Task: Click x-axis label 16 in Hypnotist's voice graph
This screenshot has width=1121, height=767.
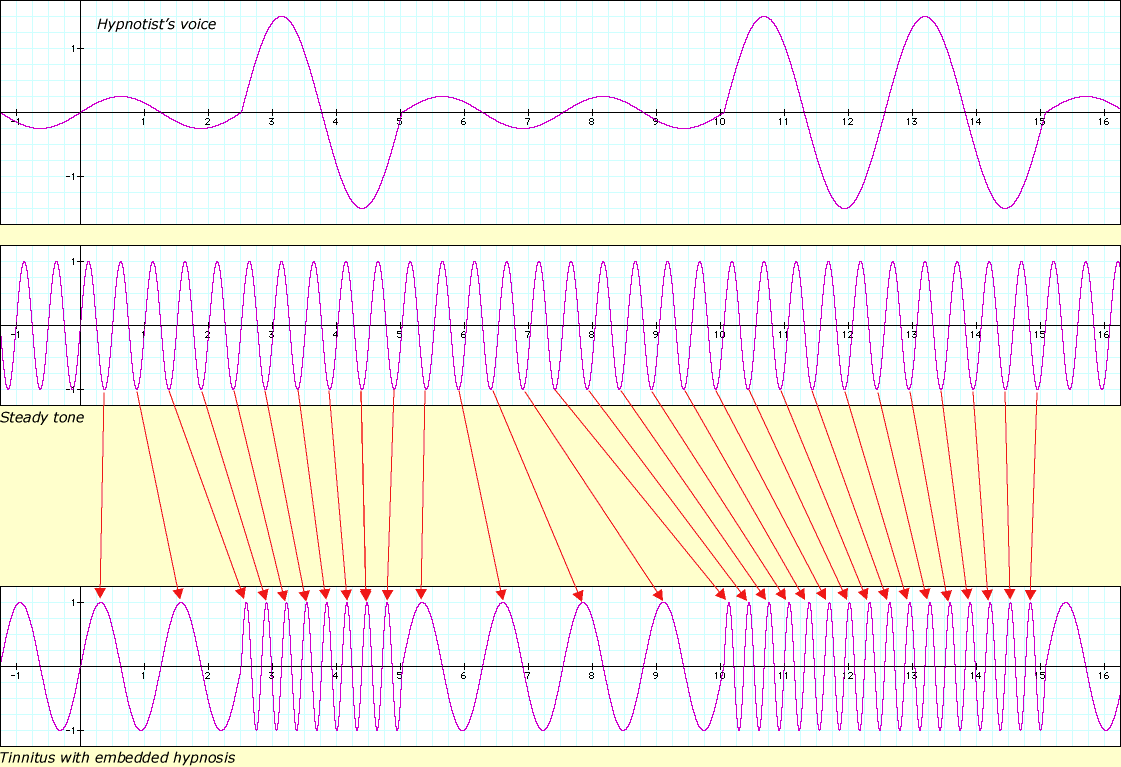Action: click(x=1103, y=122)
